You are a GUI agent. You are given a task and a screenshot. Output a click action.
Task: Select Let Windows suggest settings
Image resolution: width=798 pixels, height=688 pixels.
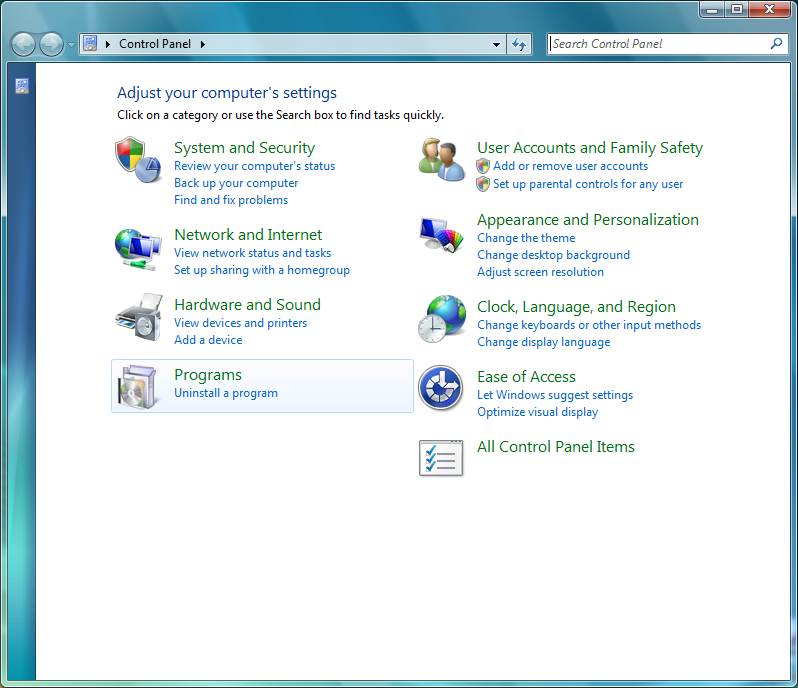coord(555,395)
